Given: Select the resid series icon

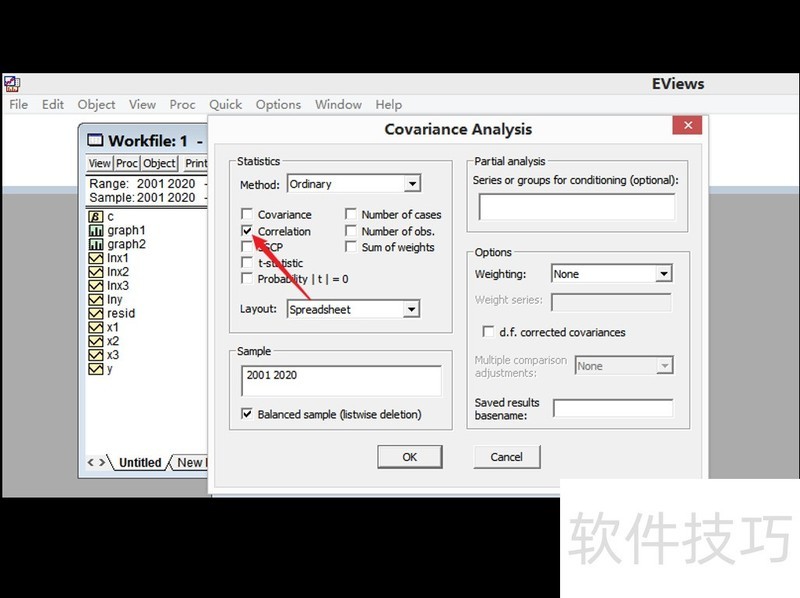Looking at the screenshot, I should tap(95, 313).
